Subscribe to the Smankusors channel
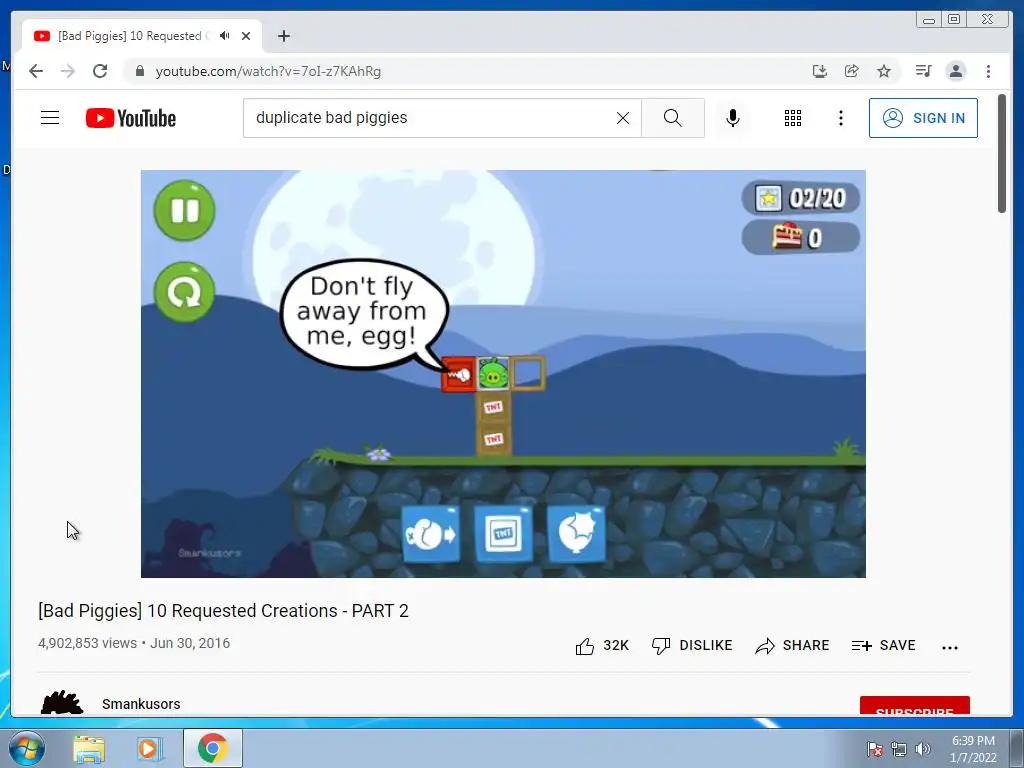 [x=914, y=706]
